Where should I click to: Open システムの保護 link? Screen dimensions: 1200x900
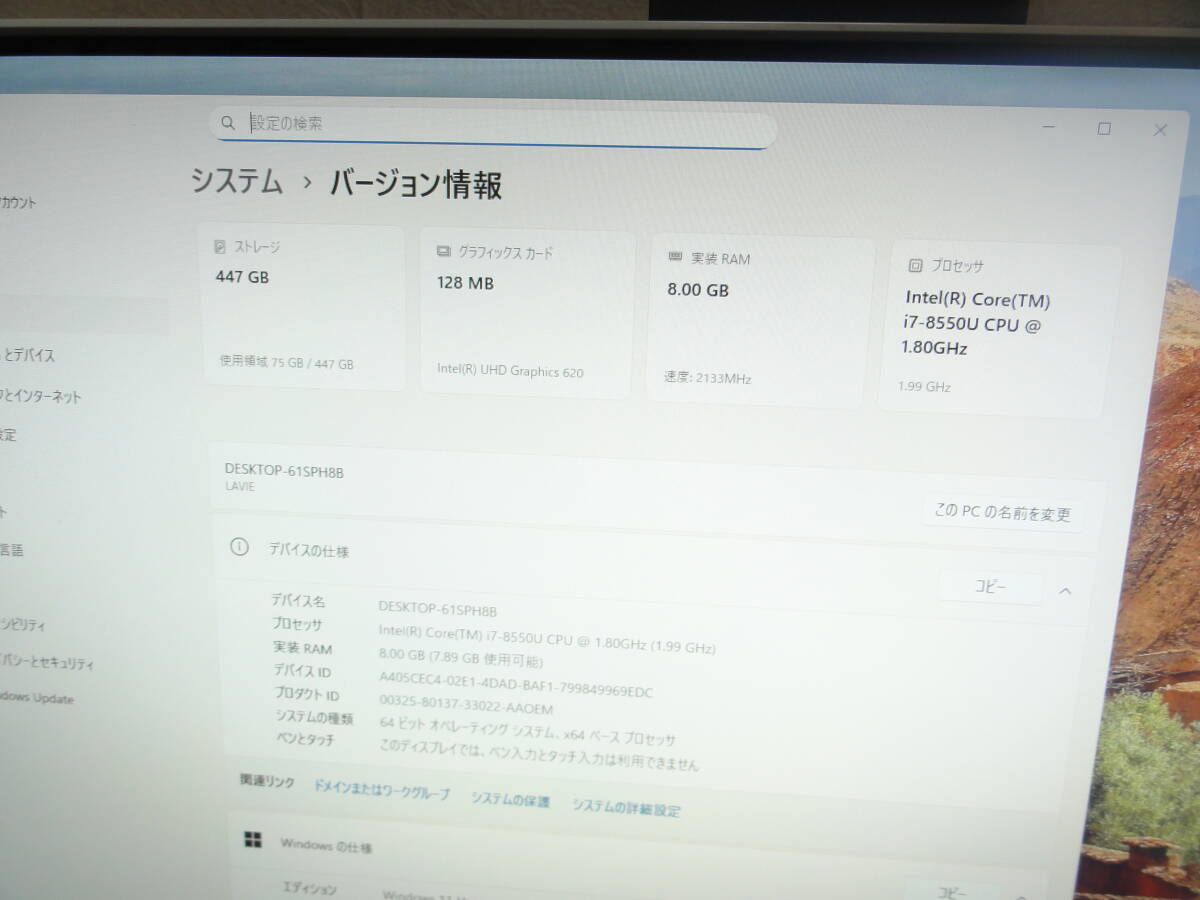pyautogui.click(x=511, y=800)
